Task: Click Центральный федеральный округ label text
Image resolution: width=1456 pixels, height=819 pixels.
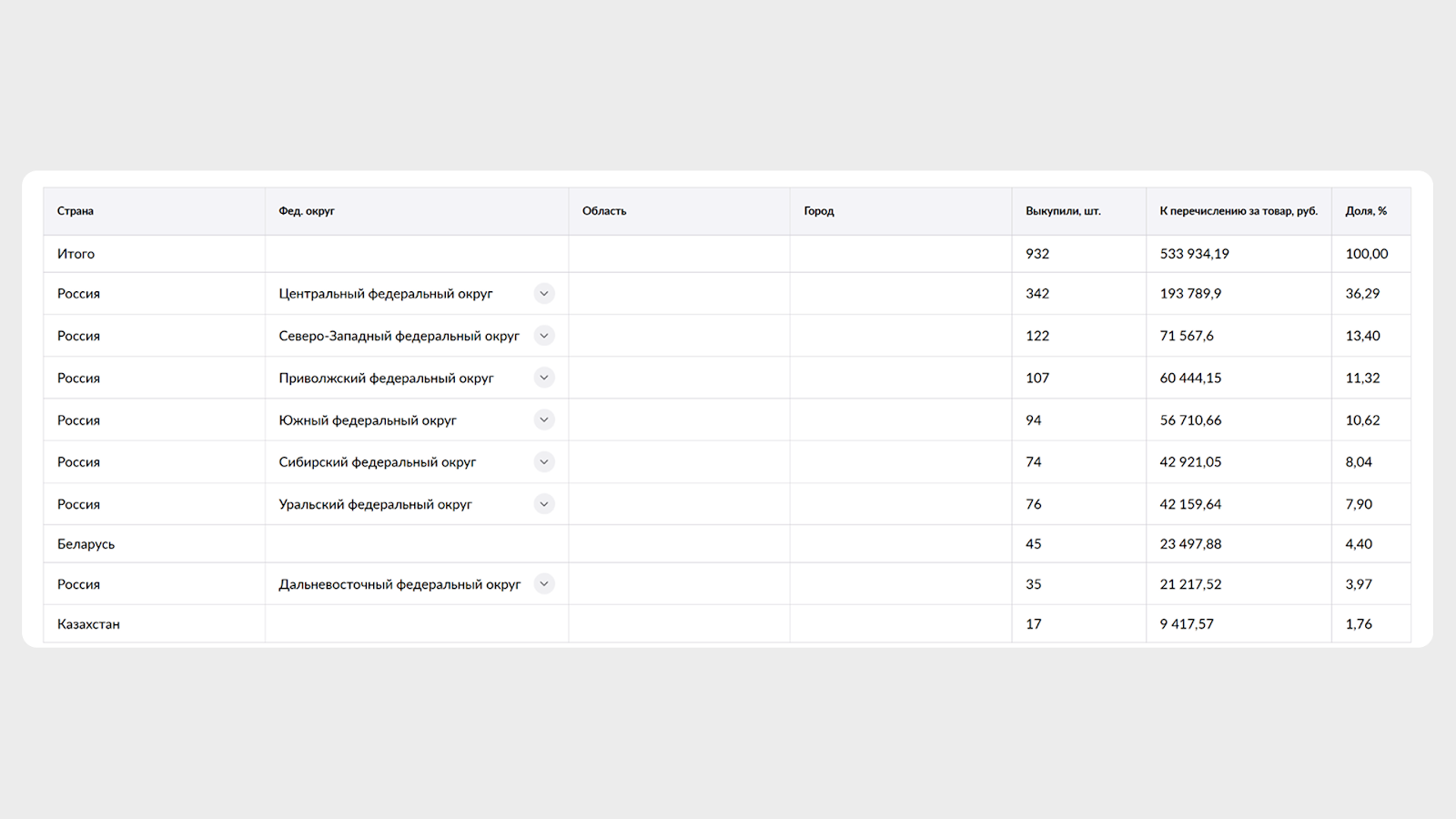Action: tap(386, 294)
